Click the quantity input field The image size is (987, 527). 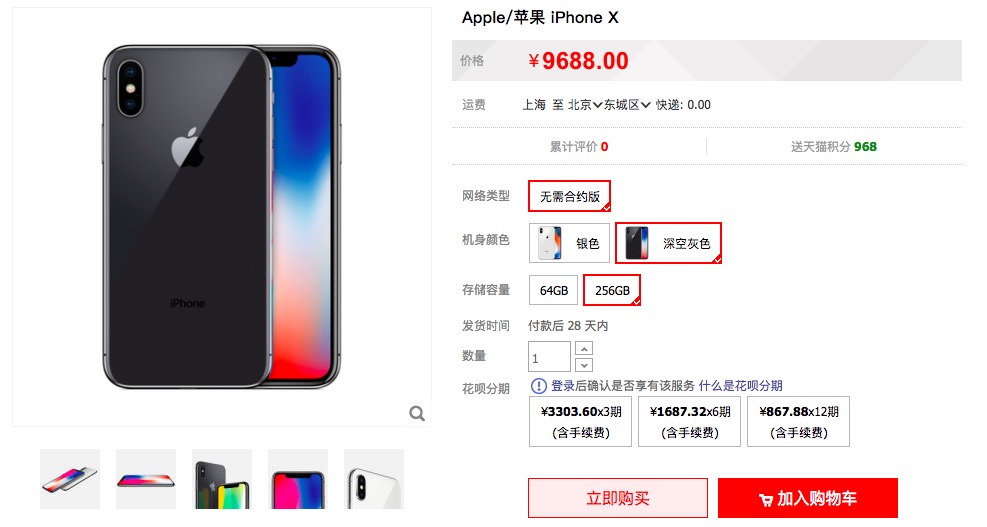coord(550,357)
